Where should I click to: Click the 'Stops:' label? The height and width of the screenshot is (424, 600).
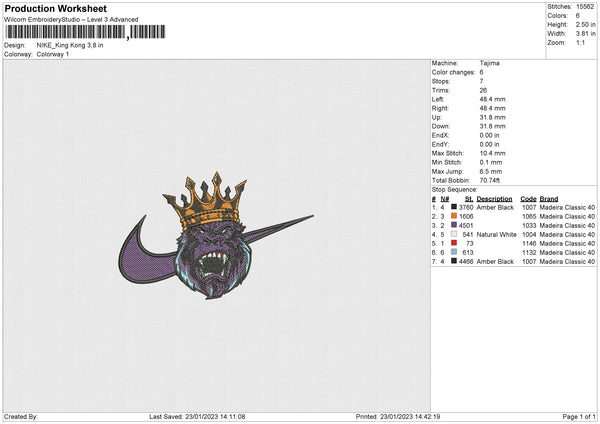click(x=441, y=81)
